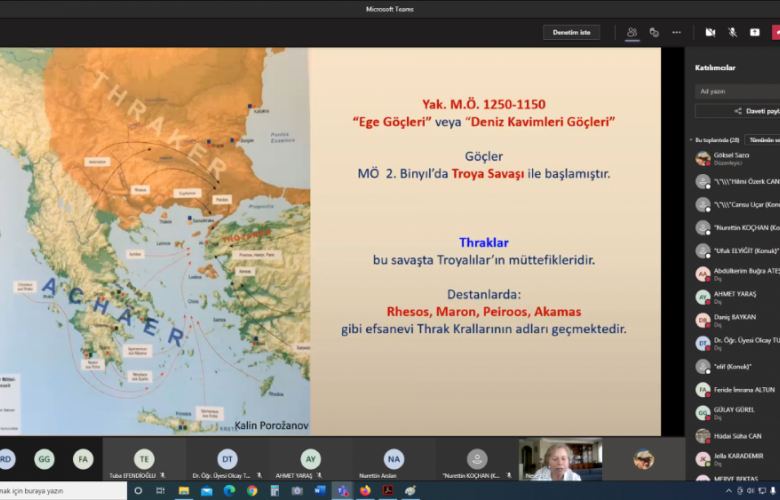780x500 pixels.
Task: Toggle the camera on or off
Action: pos(710,32)
